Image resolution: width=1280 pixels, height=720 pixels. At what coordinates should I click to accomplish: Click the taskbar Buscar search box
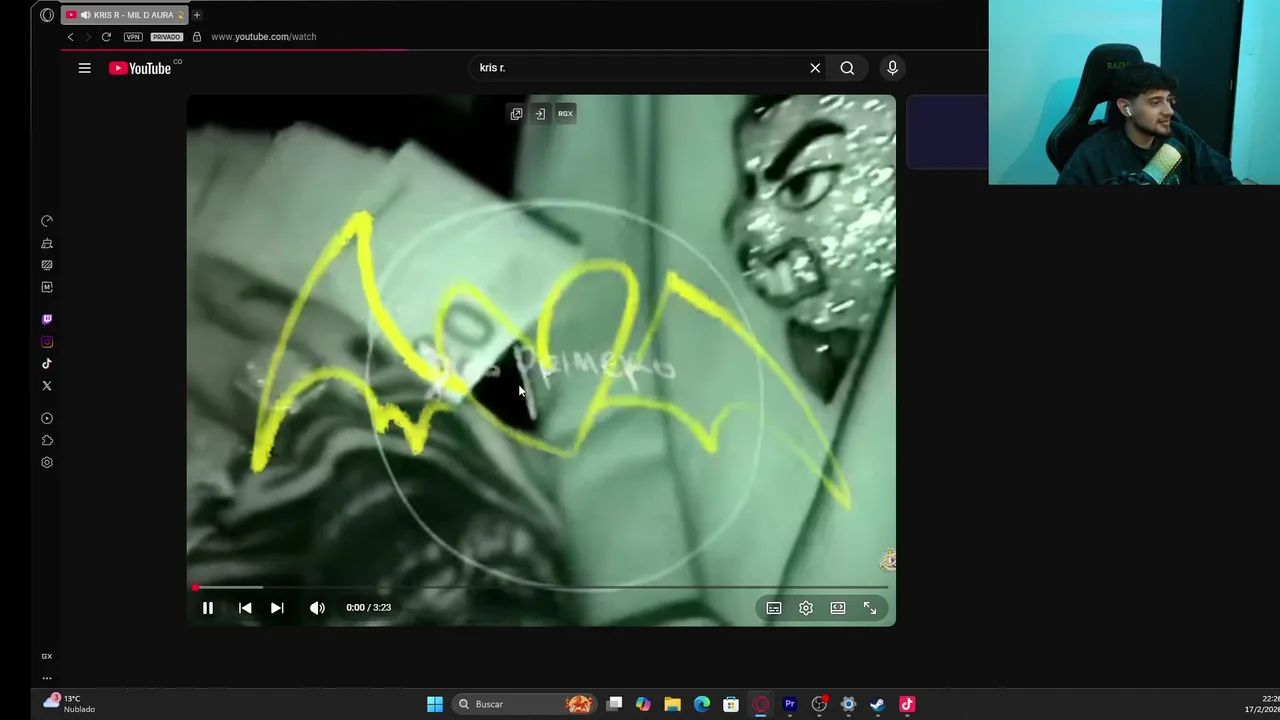tap(526, 704)
